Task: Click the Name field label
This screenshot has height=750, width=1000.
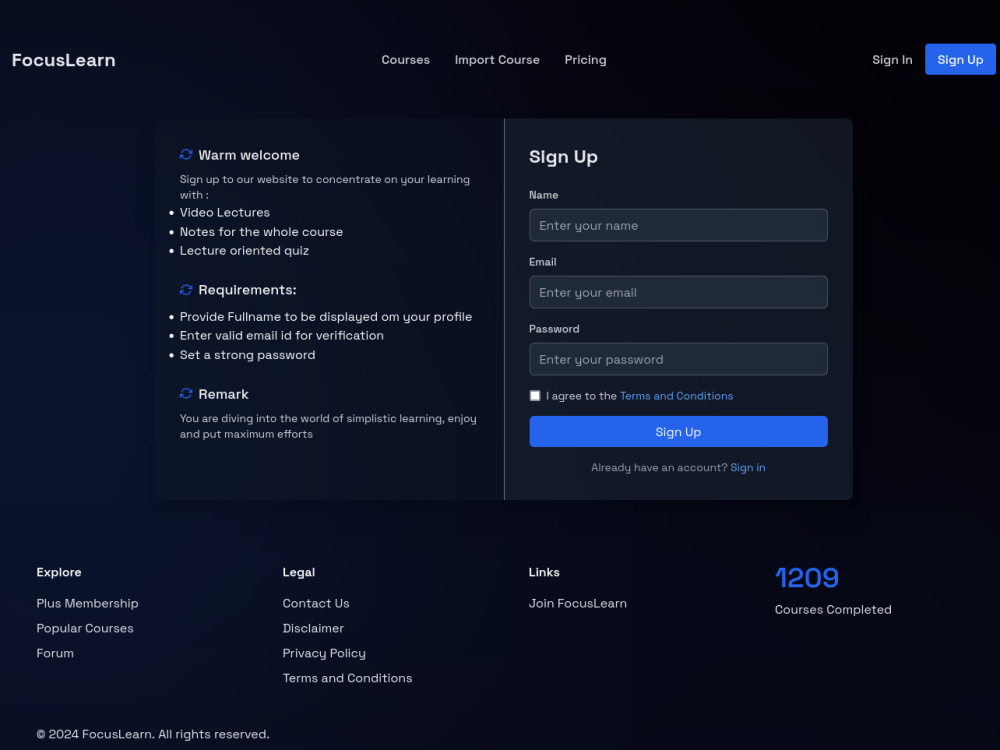Action: point(543,195)
